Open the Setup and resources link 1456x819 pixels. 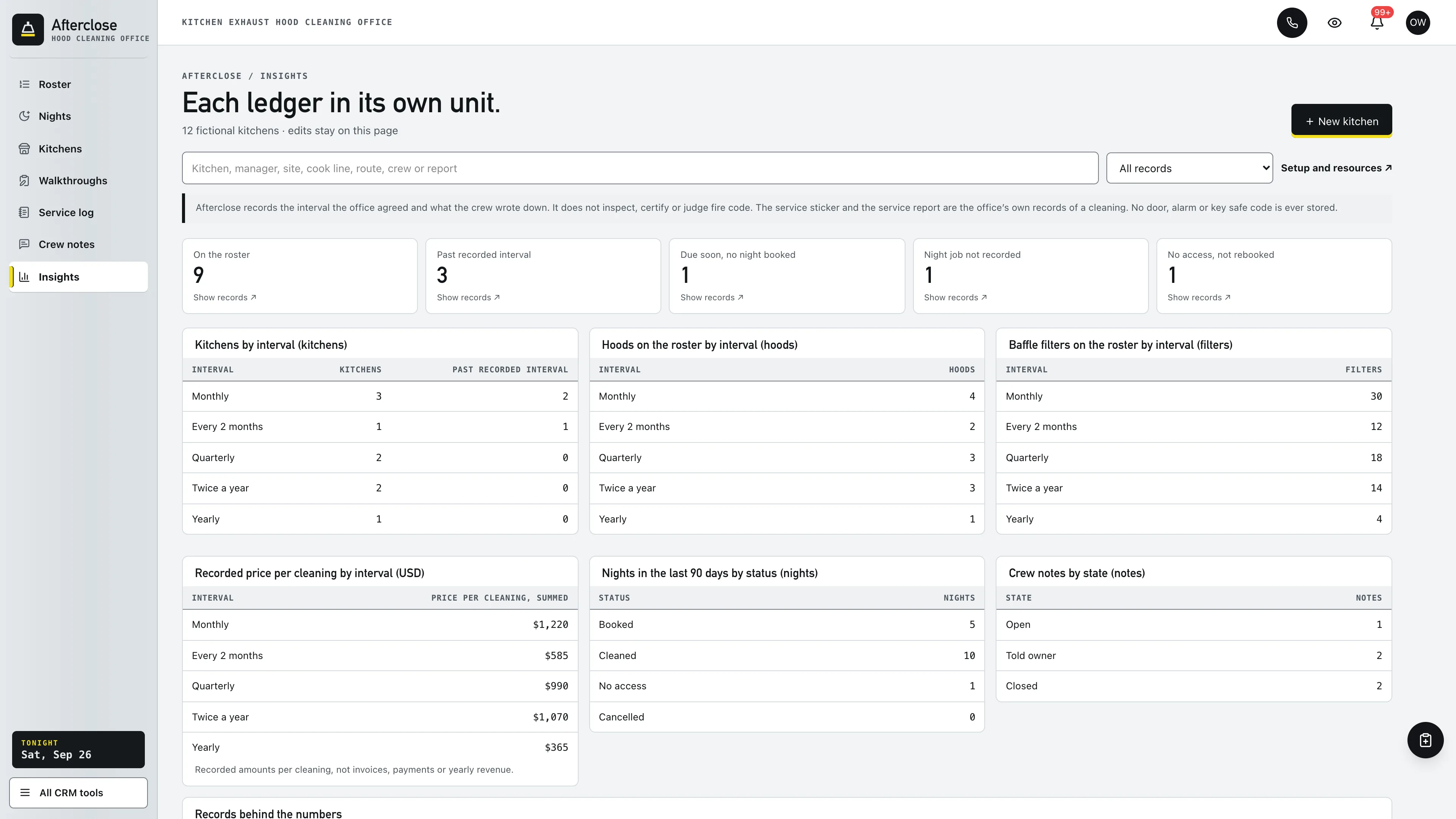point(1336,168)
